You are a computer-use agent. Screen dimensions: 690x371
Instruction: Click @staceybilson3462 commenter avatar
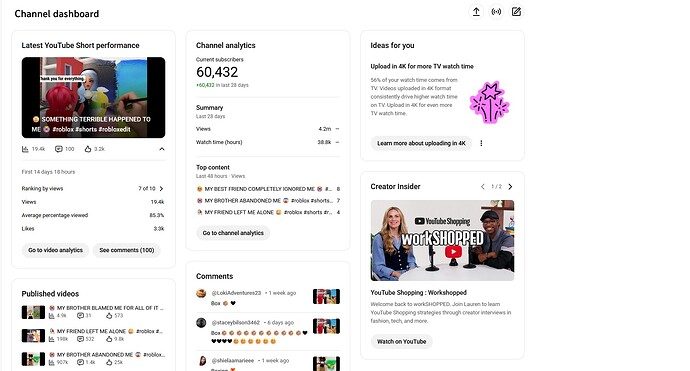[x=201, y=323]
